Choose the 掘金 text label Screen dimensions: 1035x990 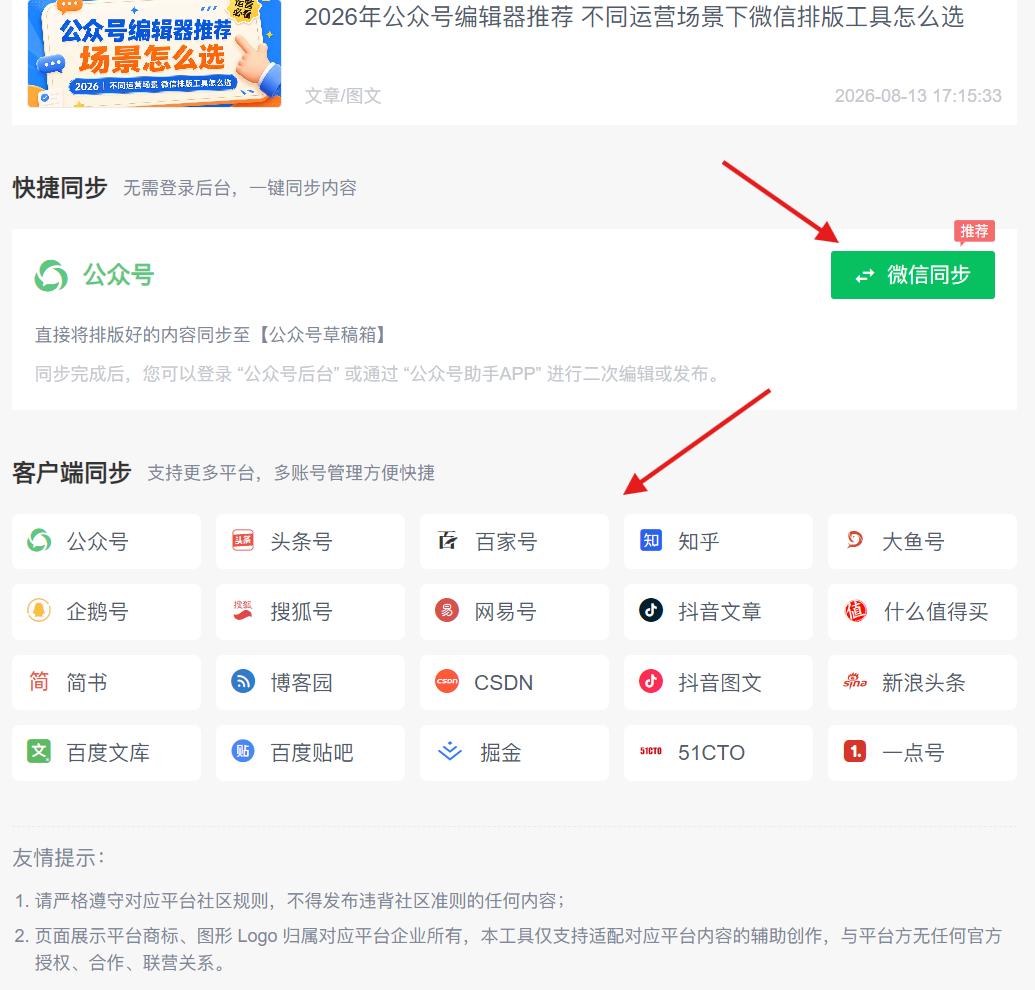(500, 752)
